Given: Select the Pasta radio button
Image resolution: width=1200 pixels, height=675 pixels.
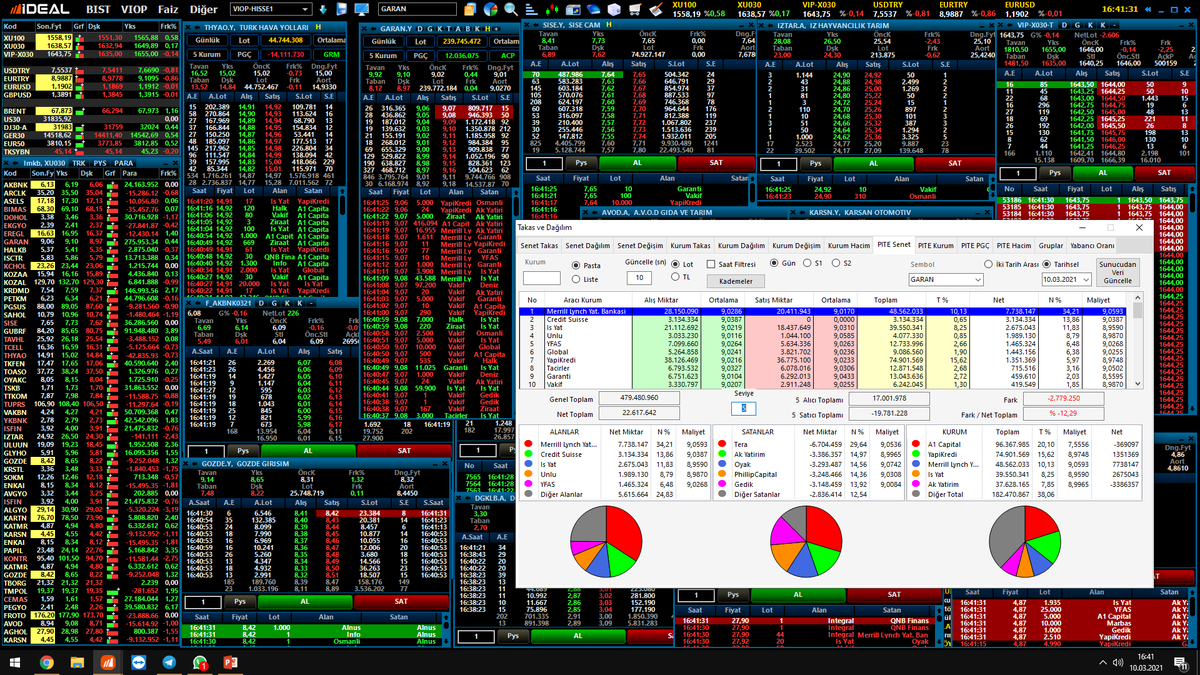Looking at the screenshot, I should click(x=575, y=265).
